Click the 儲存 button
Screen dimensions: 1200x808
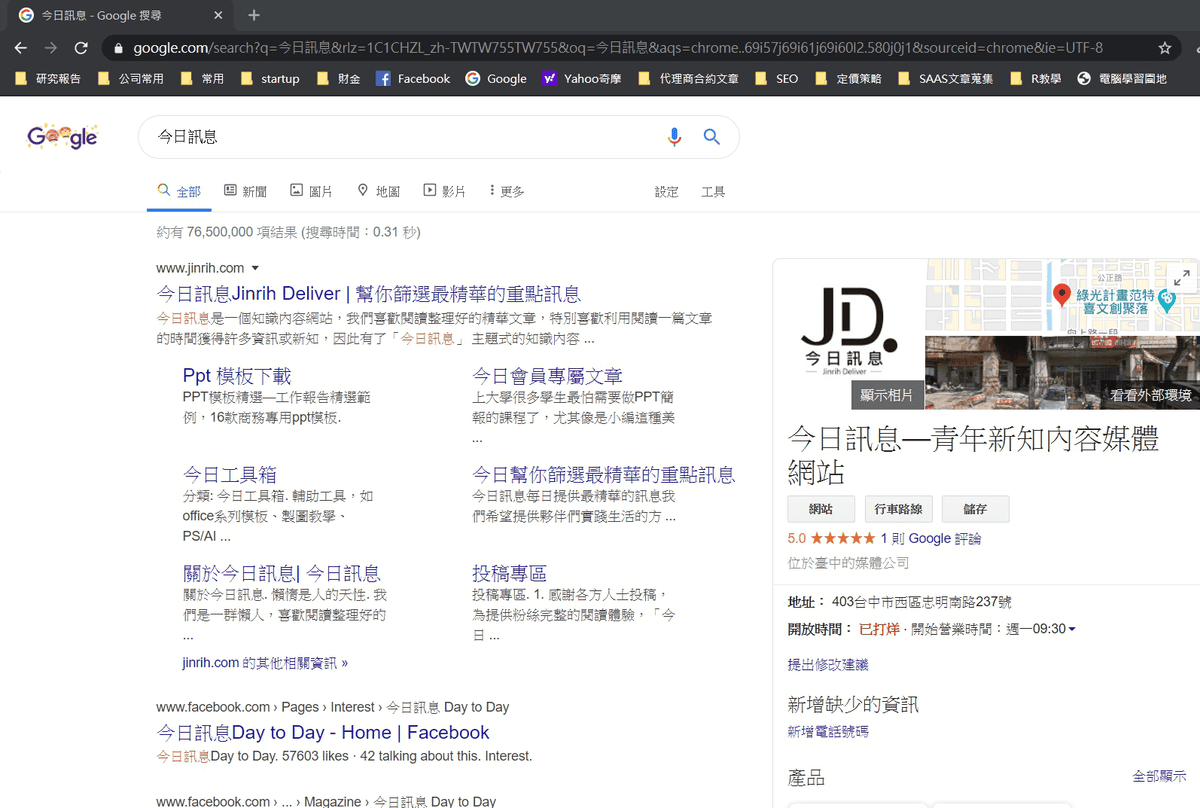pos(975,509)
